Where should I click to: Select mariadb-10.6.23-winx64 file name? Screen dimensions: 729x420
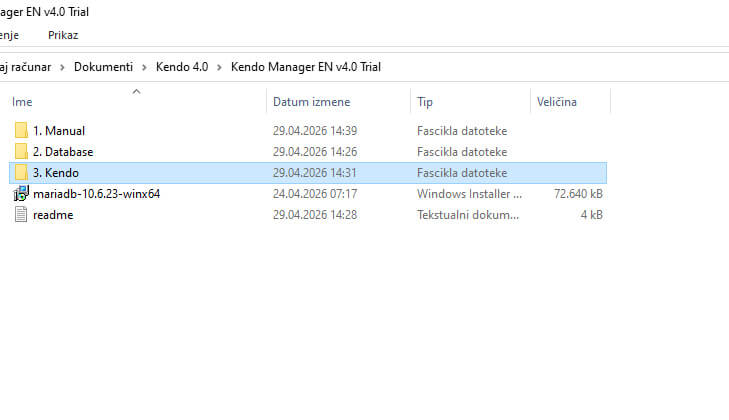pos(97,193)
